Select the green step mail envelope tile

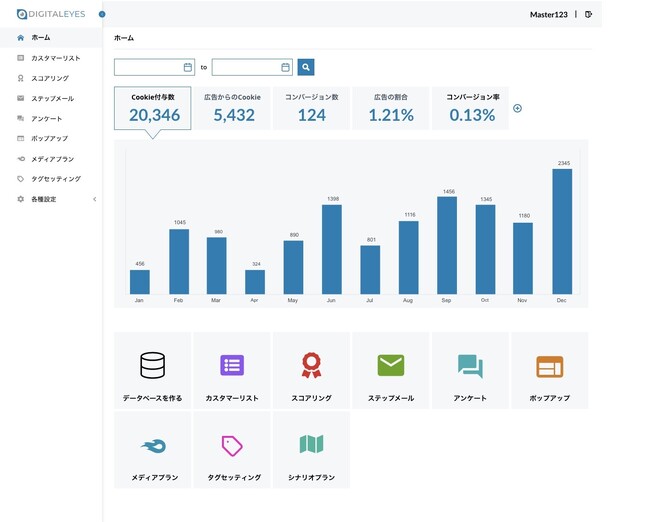[x=390, y=365]
